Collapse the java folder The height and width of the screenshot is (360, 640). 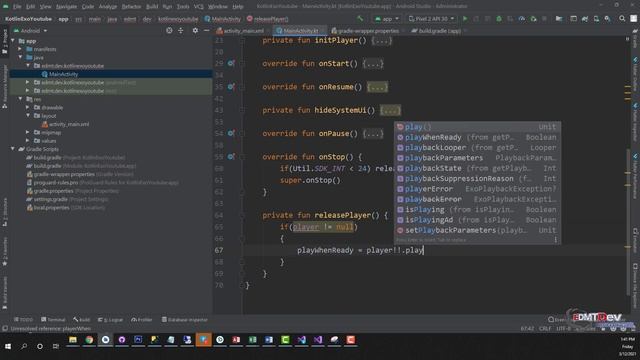[x=20, y=58]
